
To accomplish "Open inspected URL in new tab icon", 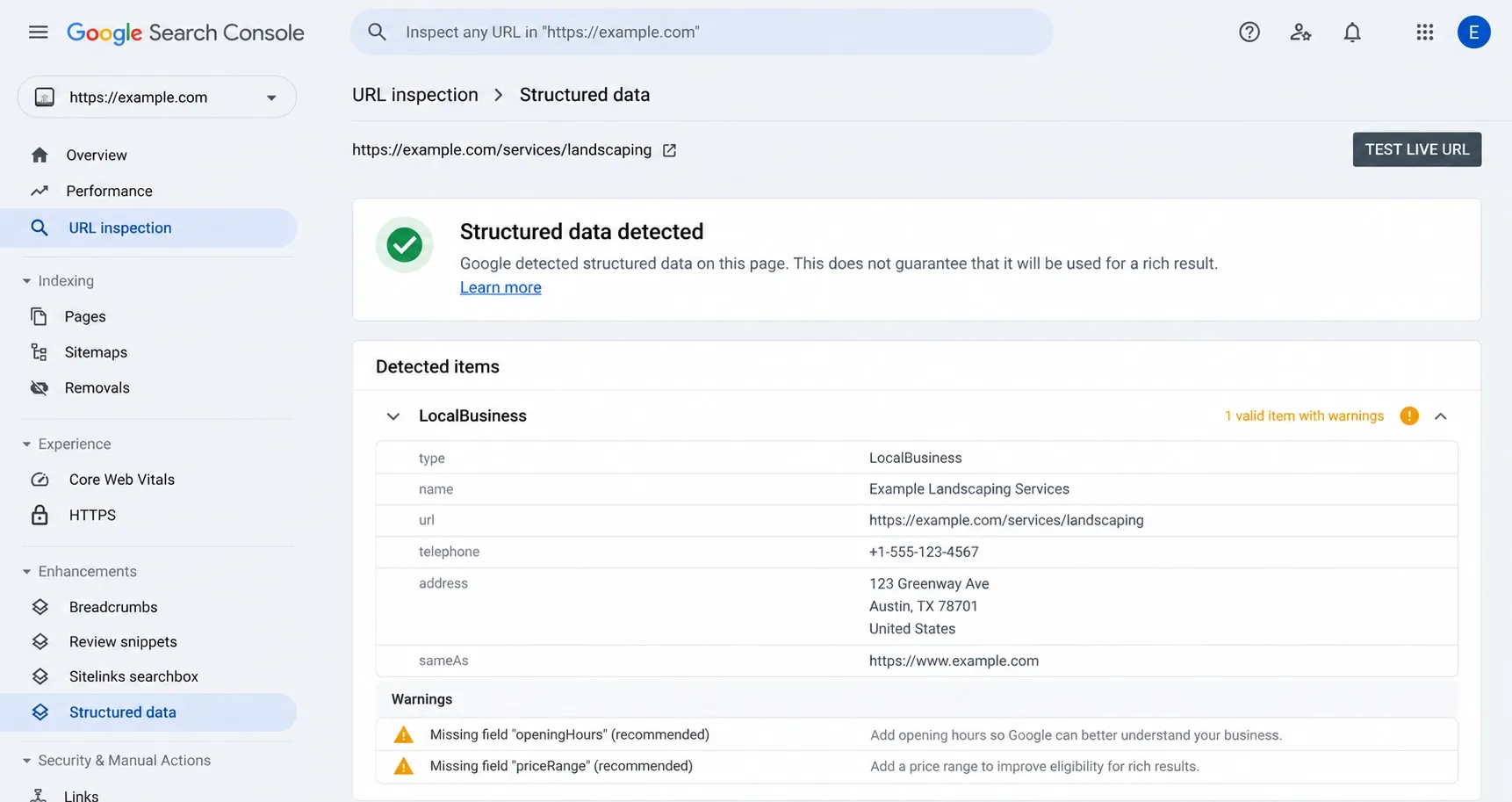I will (x=669, y=150).
